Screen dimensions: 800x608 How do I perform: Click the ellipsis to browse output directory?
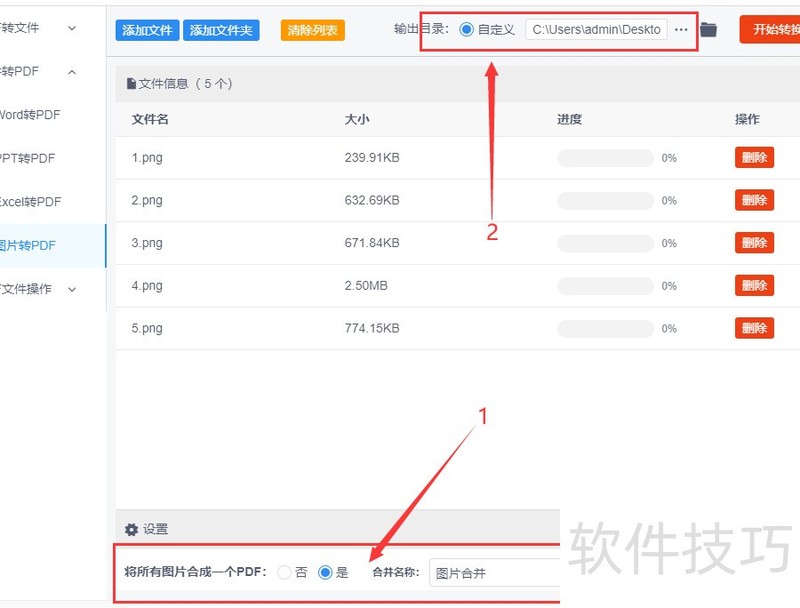pyautogui.click(x=682, y=29)
